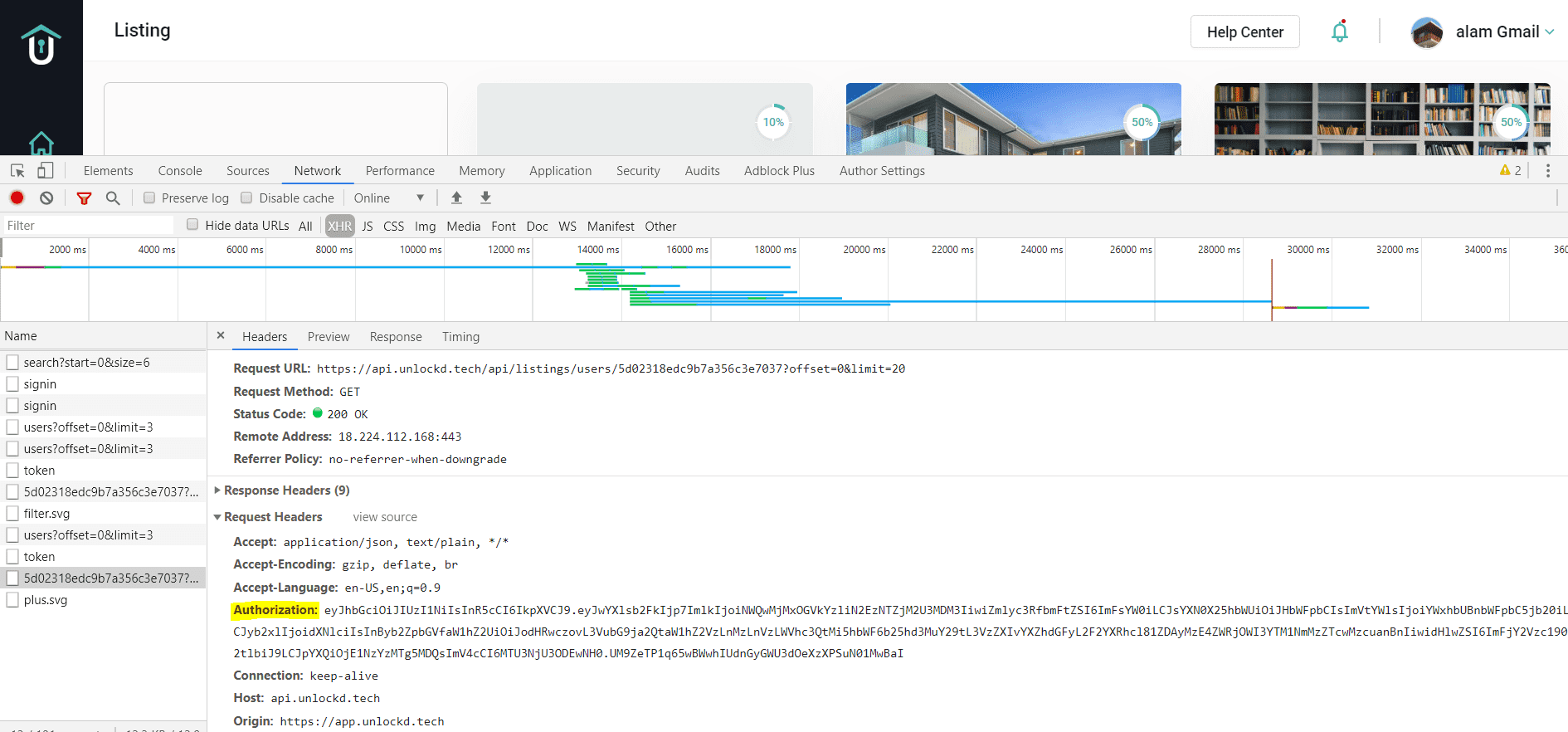Screen dimensions: 1568x732
Task: Open the Online throttling dropdown
Action: point(389,198)
